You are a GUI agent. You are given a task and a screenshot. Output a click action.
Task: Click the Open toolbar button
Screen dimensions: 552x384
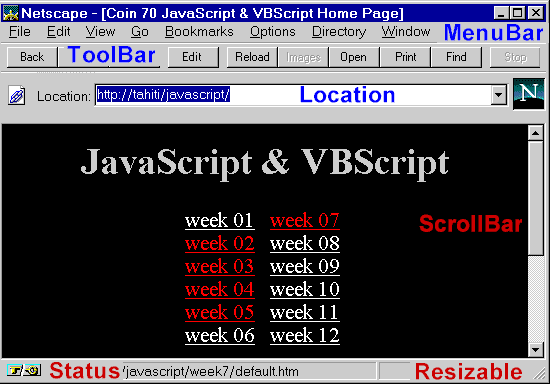pos(354,57)
